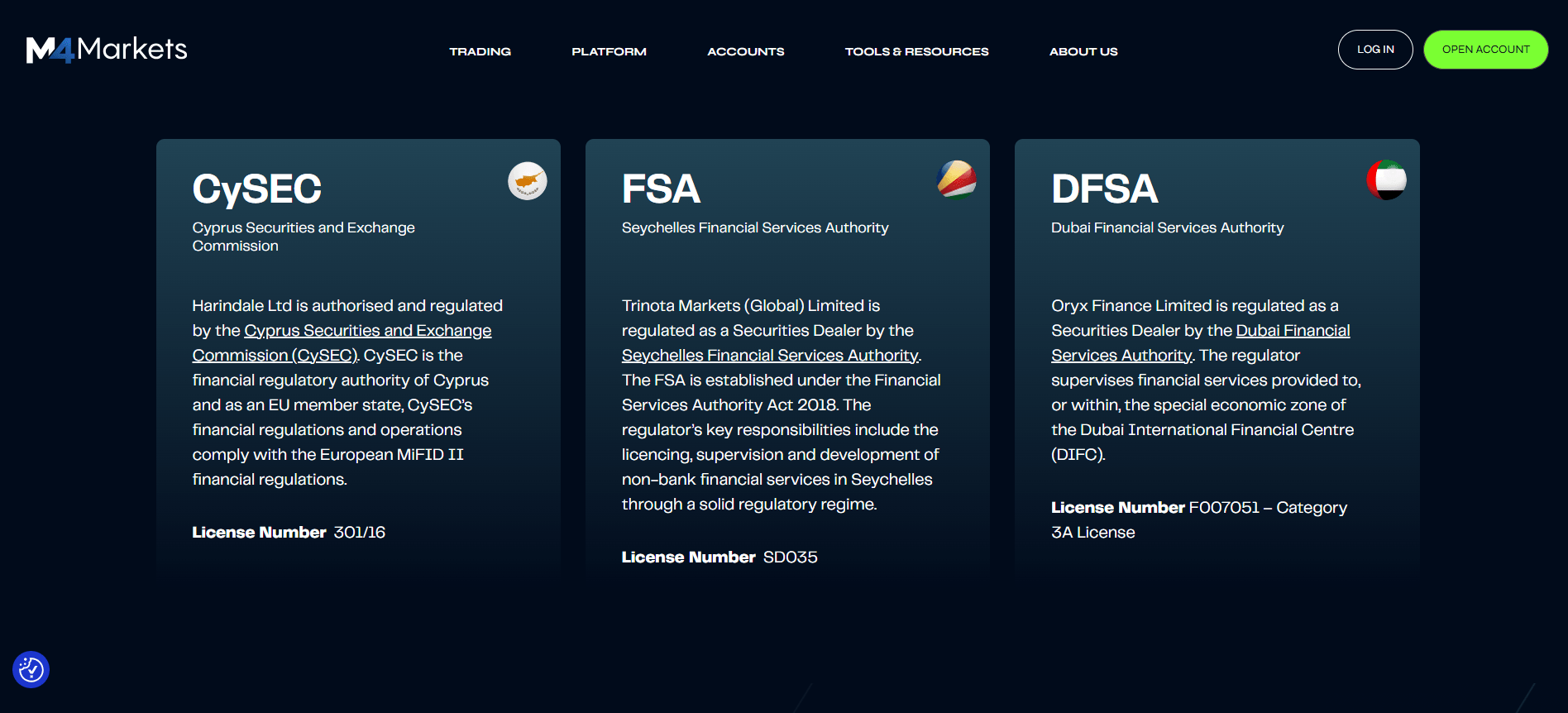Click the Seychelles flag icon
Image resolution: width=1568 pixels, height=713 pixels.
coord(957,180)
